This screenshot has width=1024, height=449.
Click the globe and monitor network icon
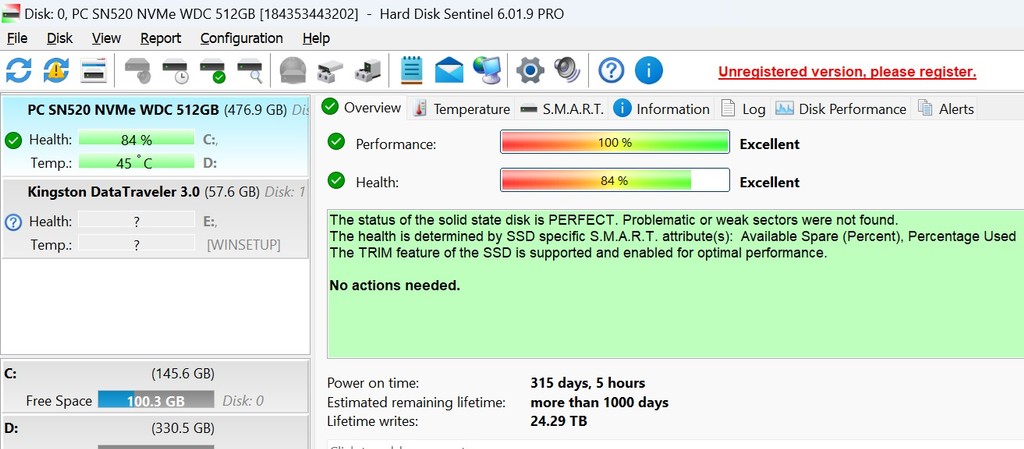tap(487, 70)
